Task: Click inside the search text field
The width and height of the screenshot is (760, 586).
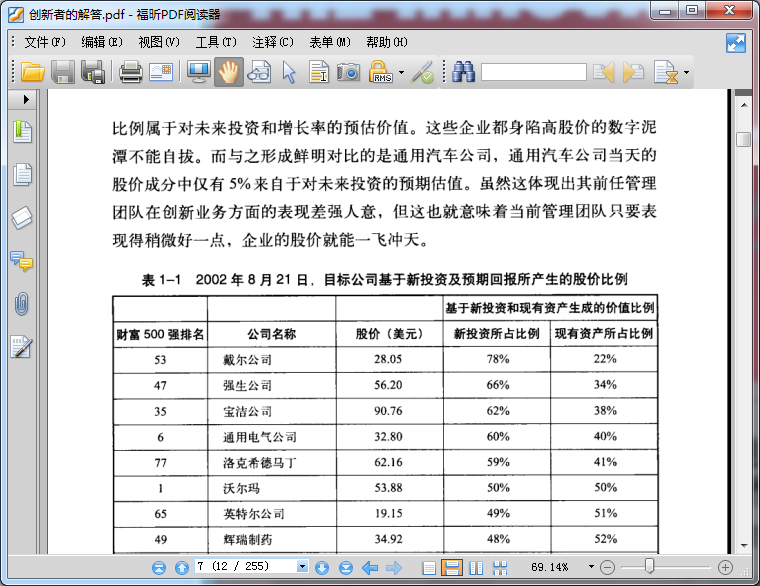Action: click(534, 72)
